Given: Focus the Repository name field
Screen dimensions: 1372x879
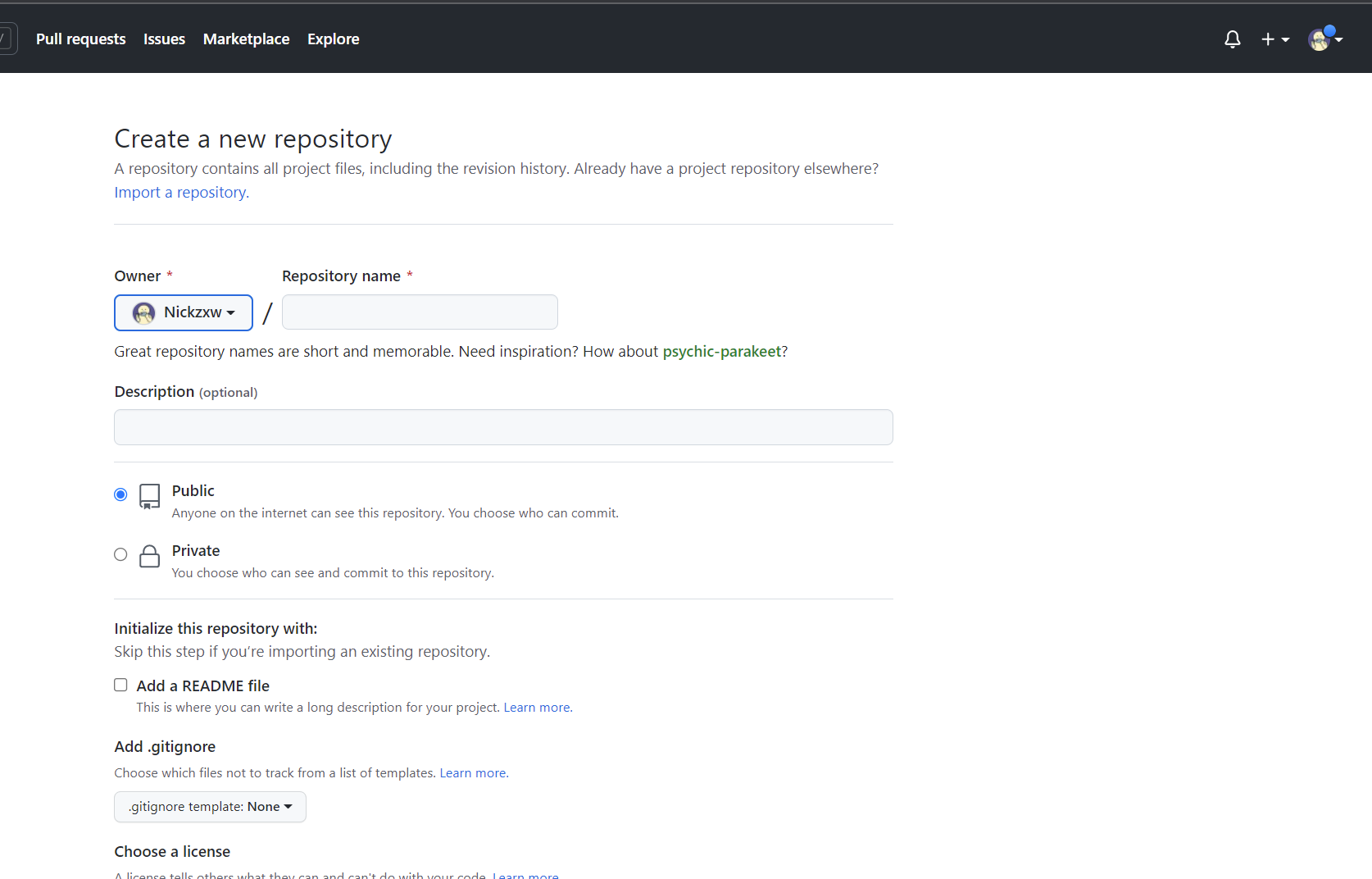Looking at the screenshot, I should (x=420, y=312).
